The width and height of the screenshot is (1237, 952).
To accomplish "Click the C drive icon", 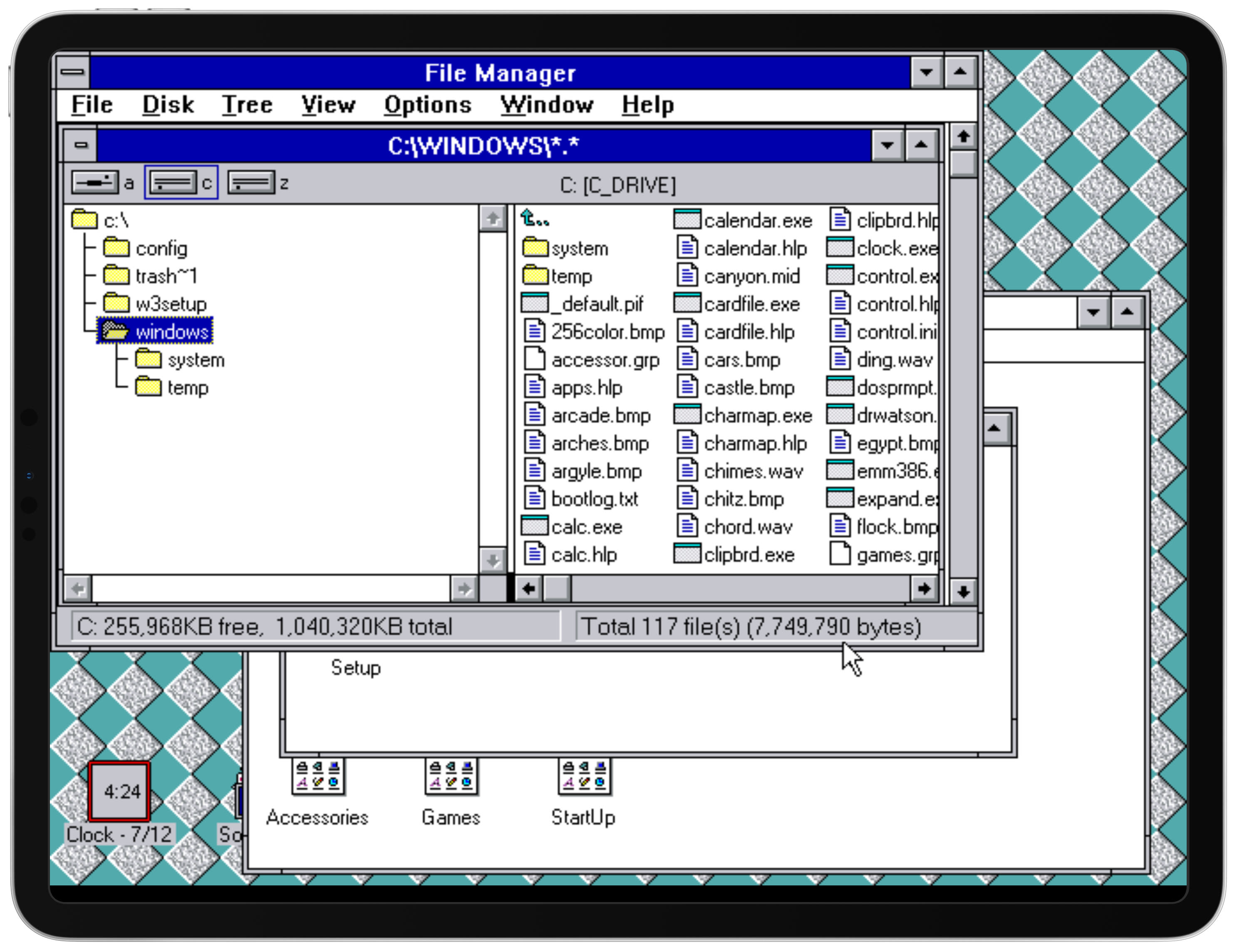I will (174, 183).
